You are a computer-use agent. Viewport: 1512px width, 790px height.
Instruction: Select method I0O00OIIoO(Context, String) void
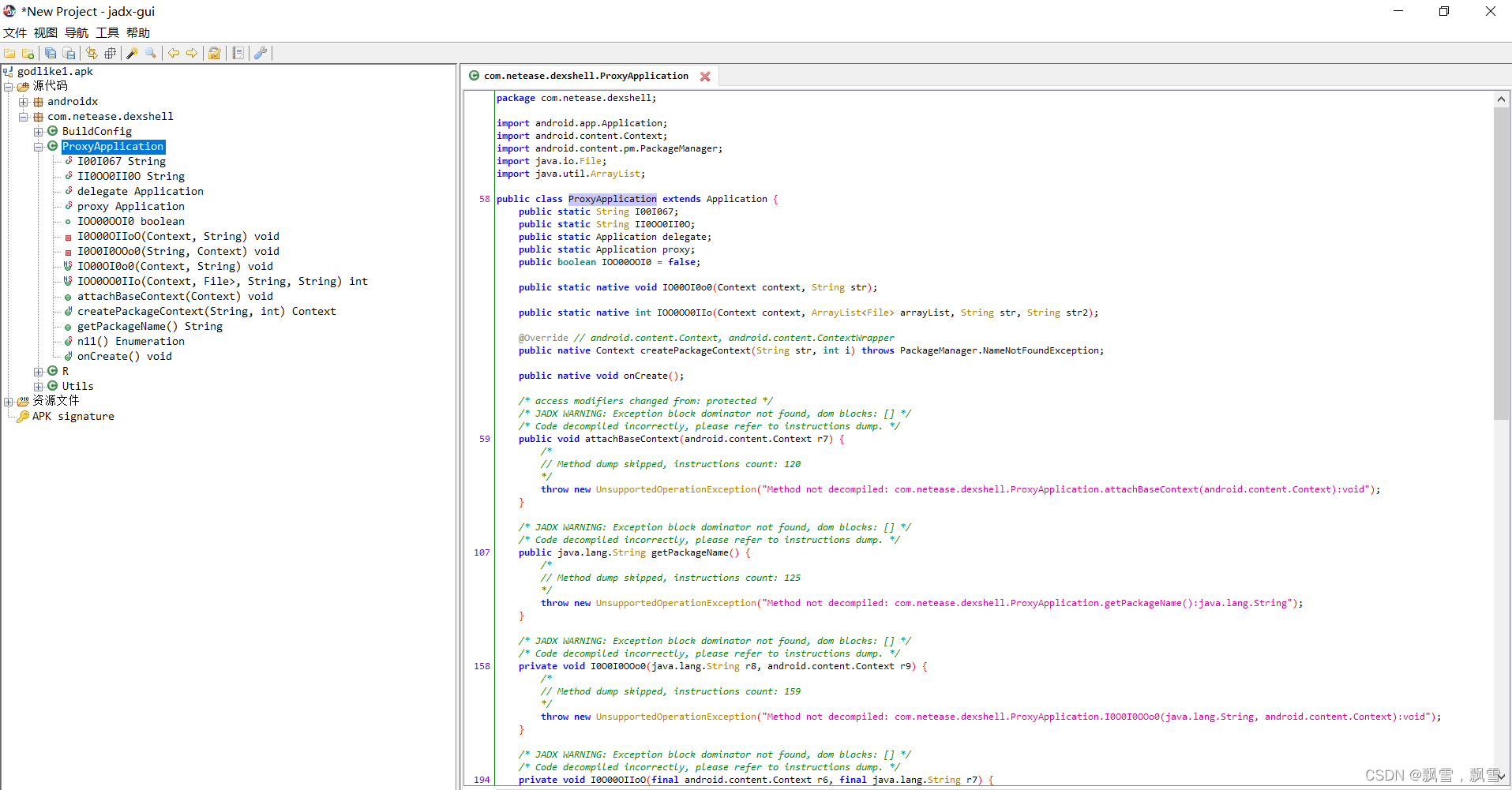point(178,237)
